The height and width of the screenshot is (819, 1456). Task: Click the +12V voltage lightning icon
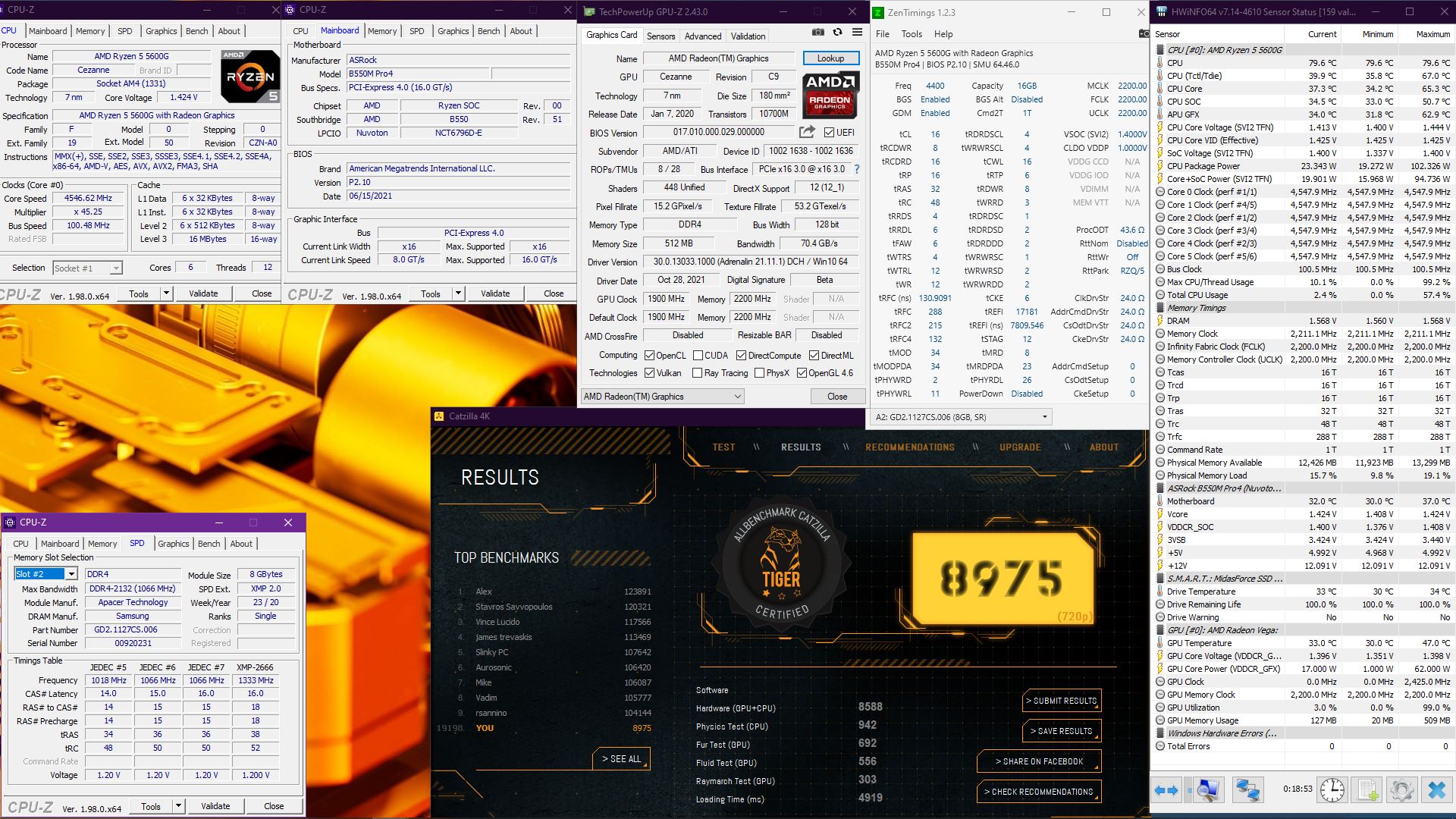[x=1159, y=566]
